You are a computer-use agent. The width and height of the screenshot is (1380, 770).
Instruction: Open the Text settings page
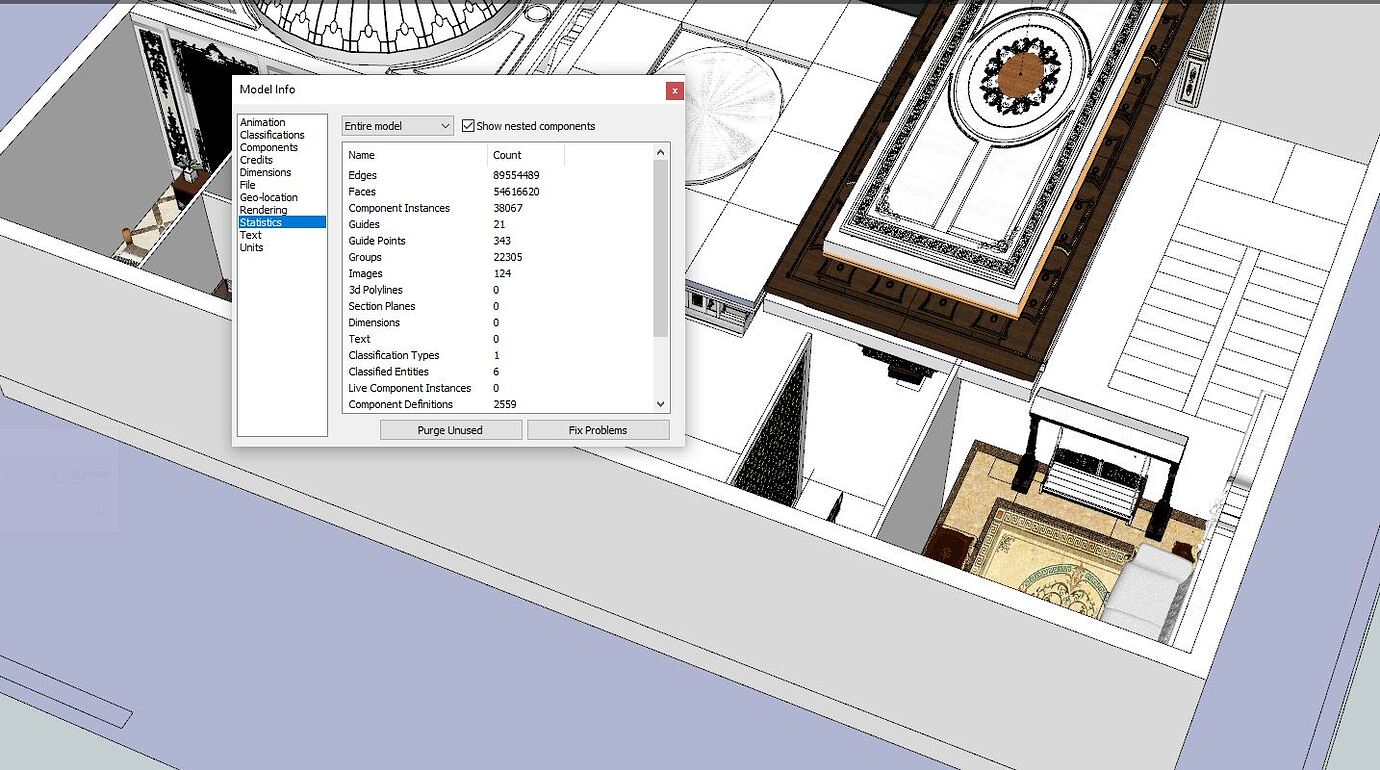pyautogui.click(x=249, y=234)
